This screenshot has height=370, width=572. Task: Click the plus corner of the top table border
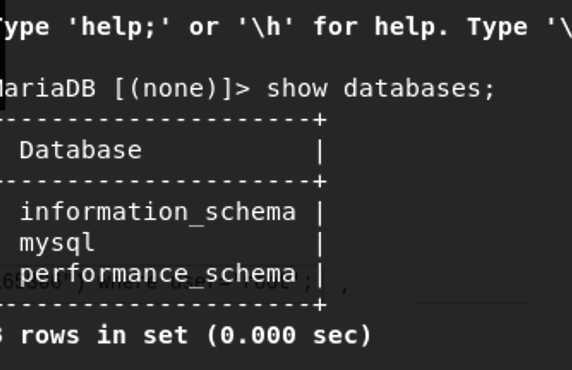point(320,120)
